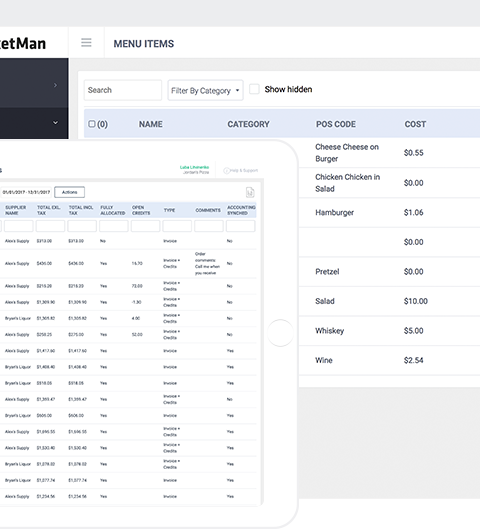Click the round home button on the tablet frame
This screenshot has width=480, height=529.
click(280, 333)
